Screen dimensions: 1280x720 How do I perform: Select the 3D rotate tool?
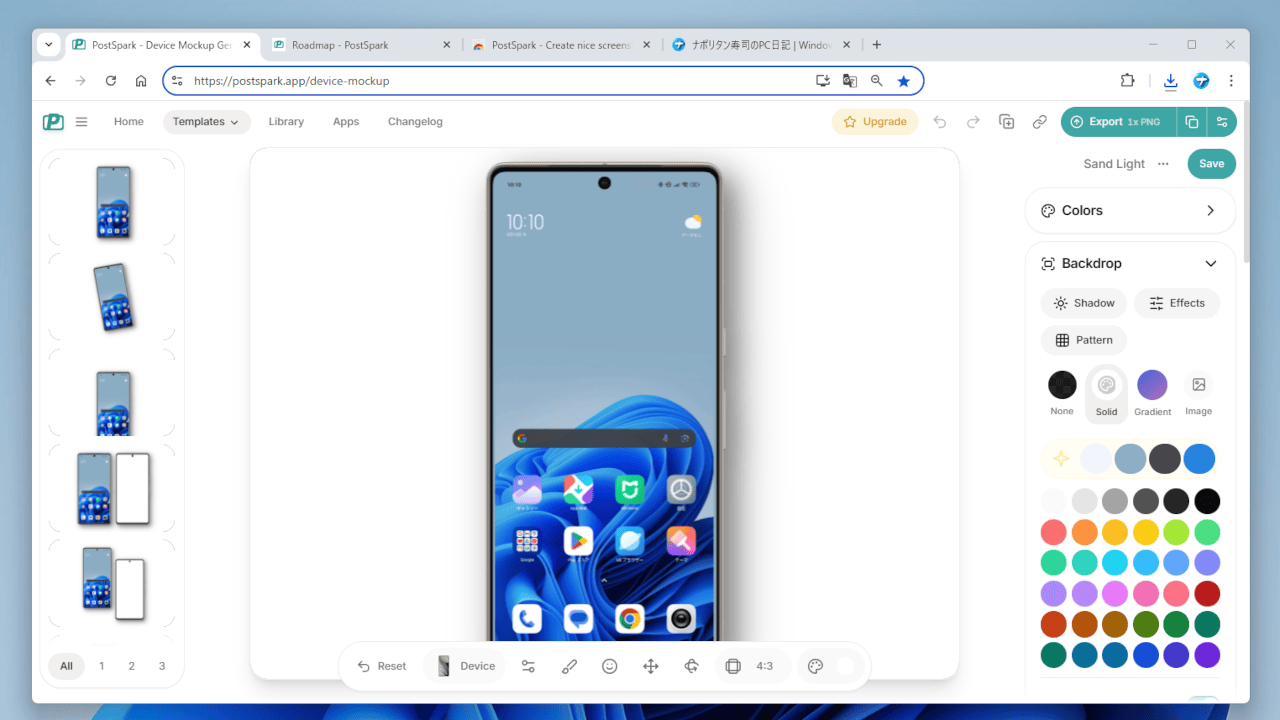tap(691, 666)
